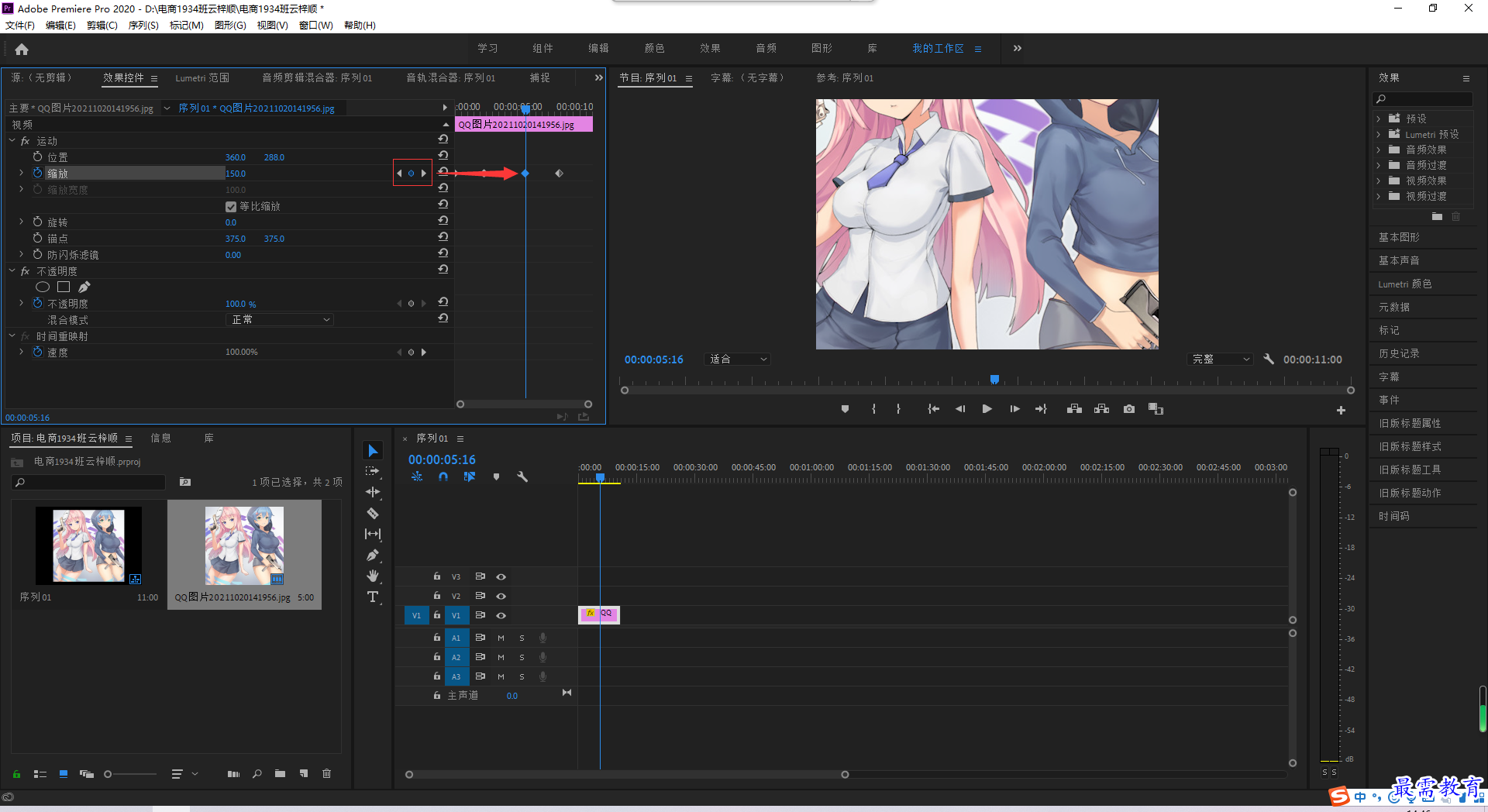The width and height of the screenshot is (1488, 812).
Task: Click the Find magnifier in the project panel
Action: pos(257,773)
